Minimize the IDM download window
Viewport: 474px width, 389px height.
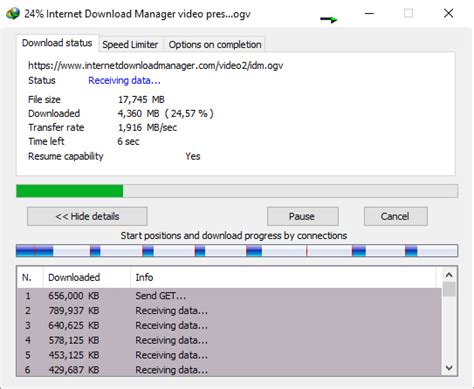point(369,14)
